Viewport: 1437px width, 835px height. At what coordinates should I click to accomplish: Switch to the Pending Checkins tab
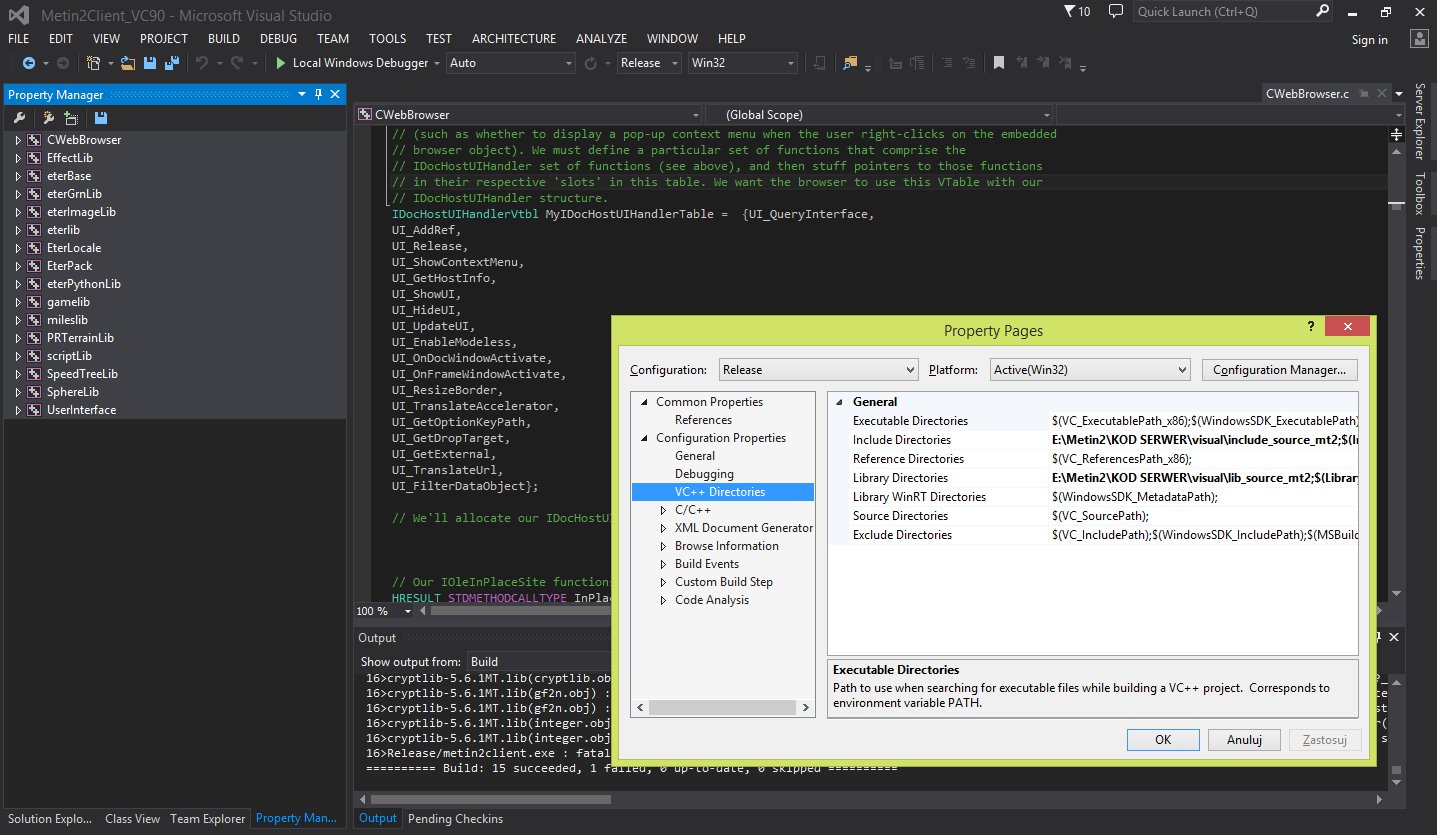click(455, 818)
